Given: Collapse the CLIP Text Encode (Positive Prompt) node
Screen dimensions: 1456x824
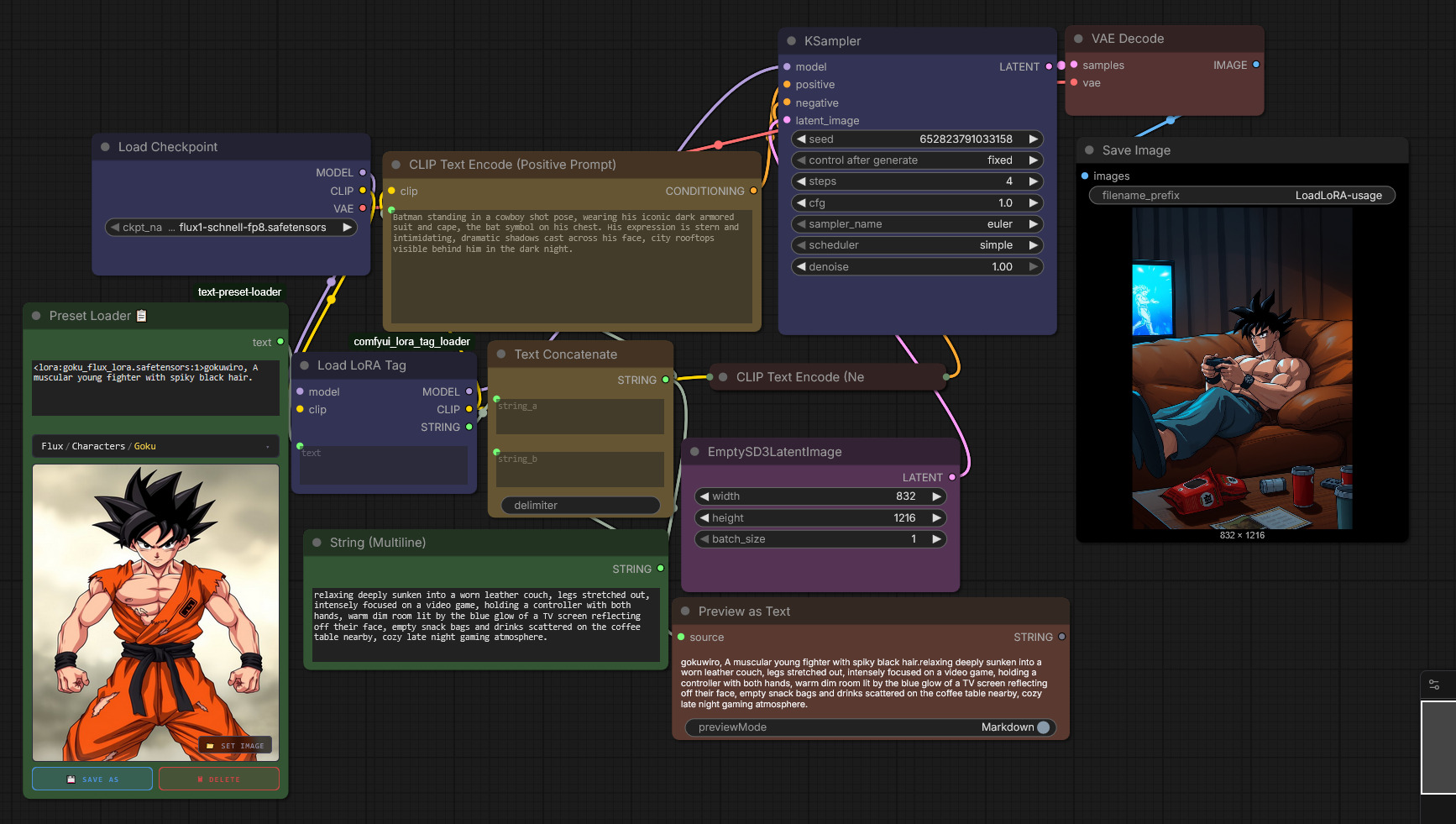Looking at the screenshot, I should point(395,165).
